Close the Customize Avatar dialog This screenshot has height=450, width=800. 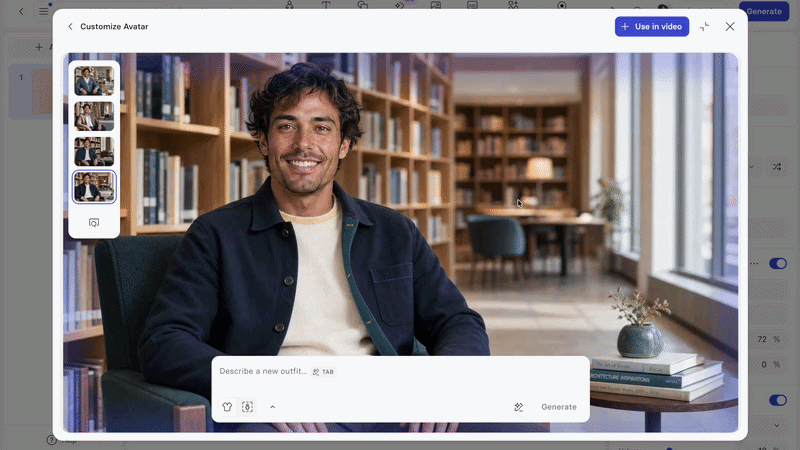point(730,27)
